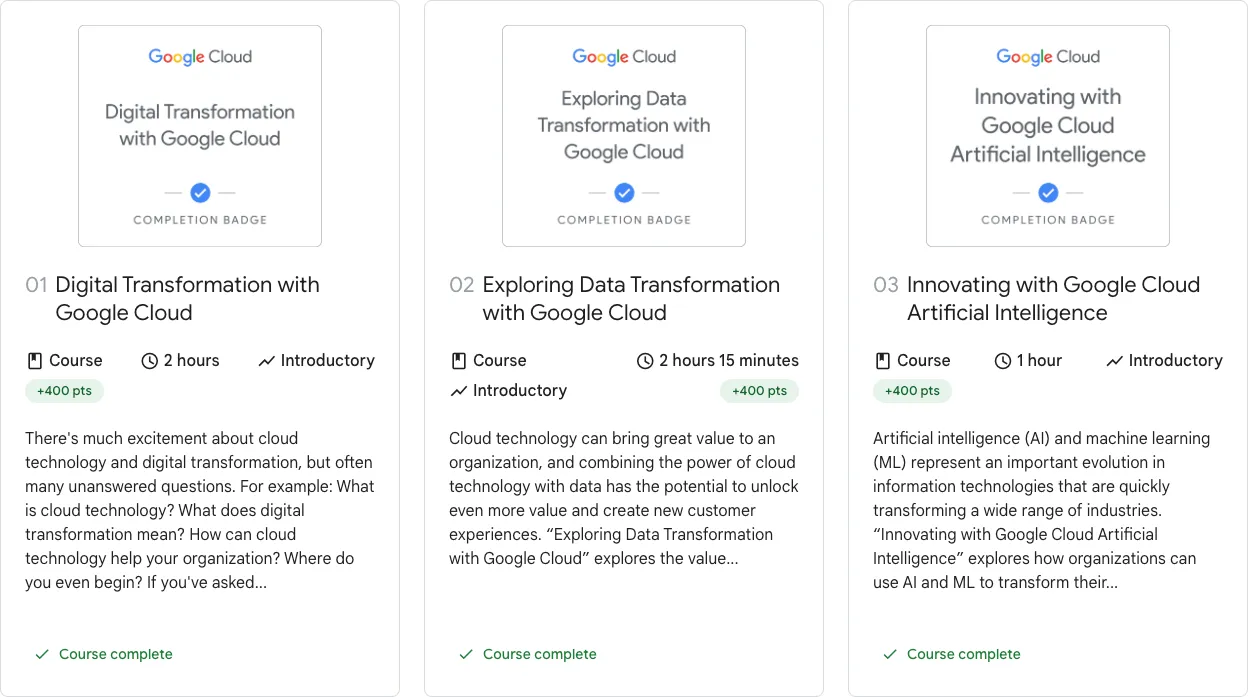Open the Exploring Data Transformation with Google Cloud title
This screenshot has height=697, width=1248.
click(631, 298)
